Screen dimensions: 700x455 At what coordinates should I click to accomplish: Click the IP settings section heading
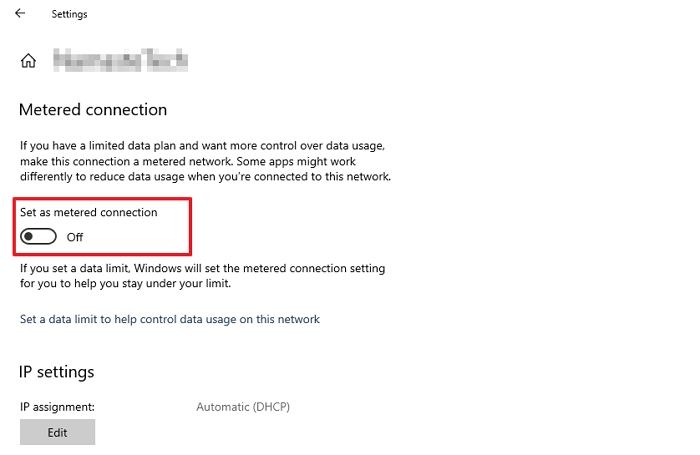(57, 372)
